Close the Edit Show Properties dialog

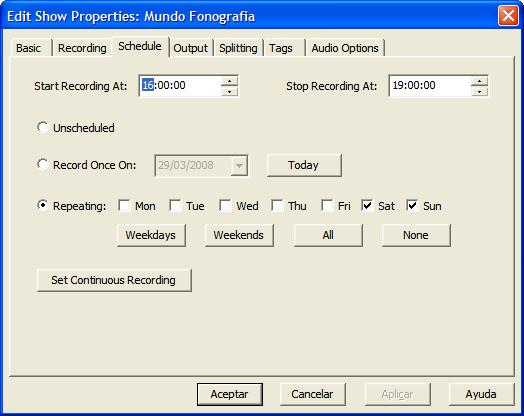click(508, 16)
